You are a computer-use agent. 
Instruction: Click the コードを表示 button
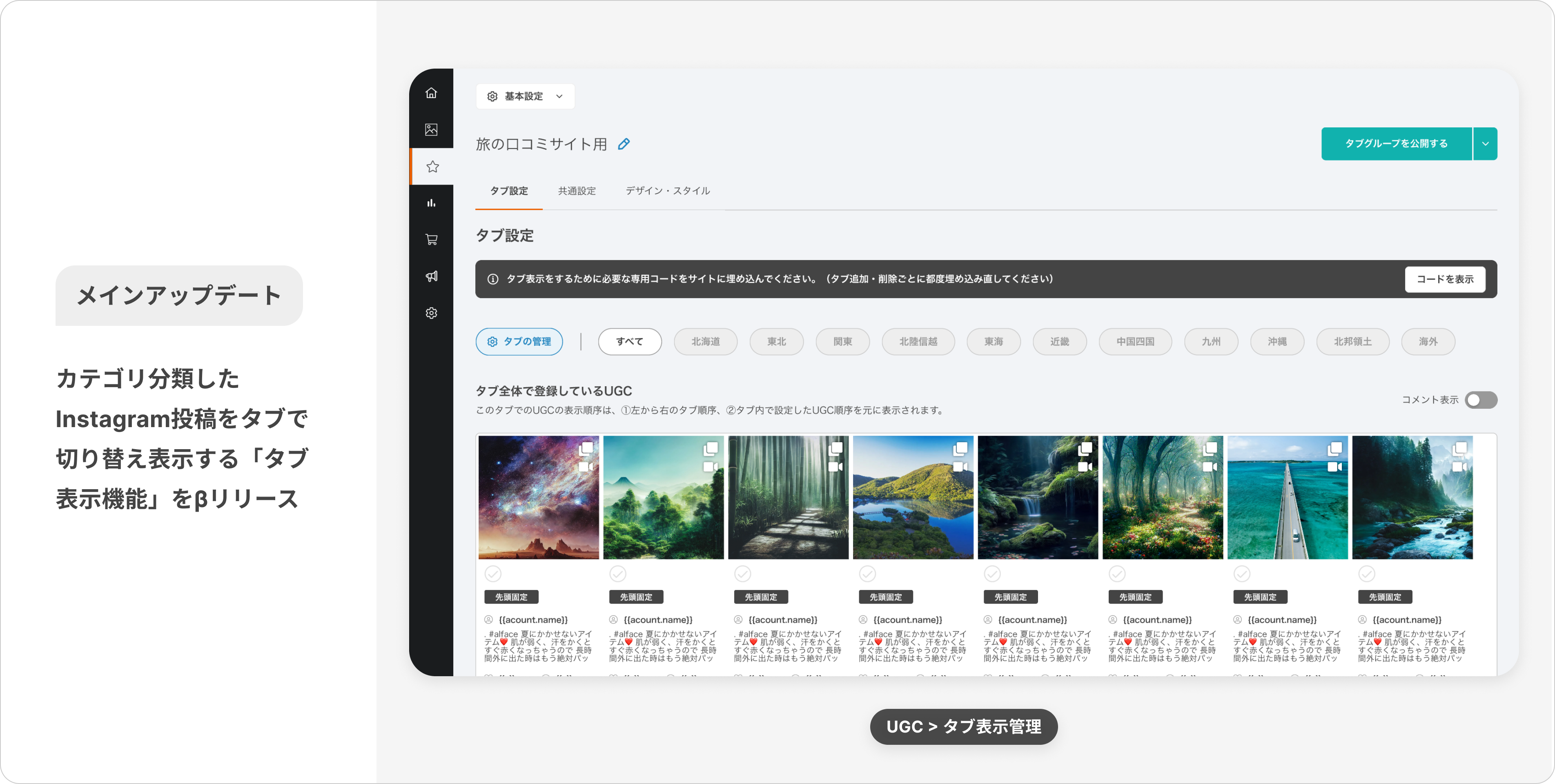click(x=1444, y=279)
